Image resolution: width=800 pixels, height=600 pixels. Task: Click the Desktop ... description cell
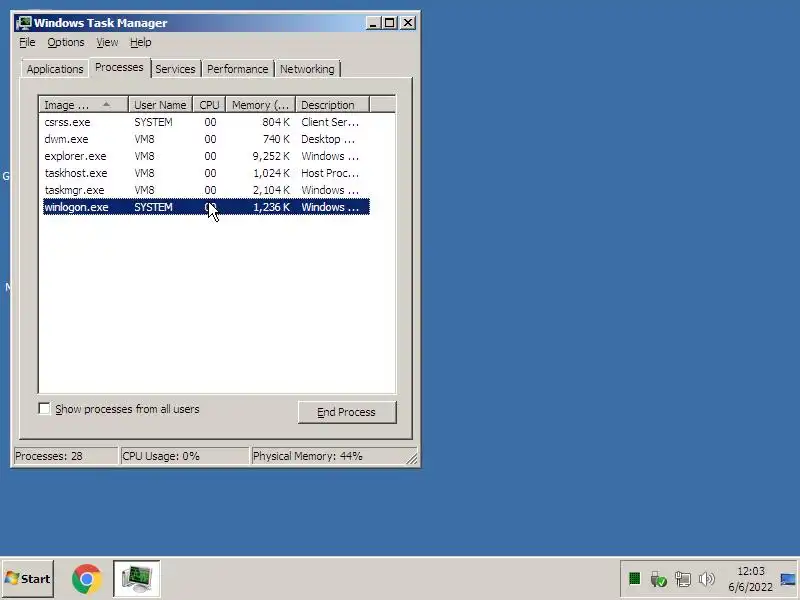tap(328, 139)
